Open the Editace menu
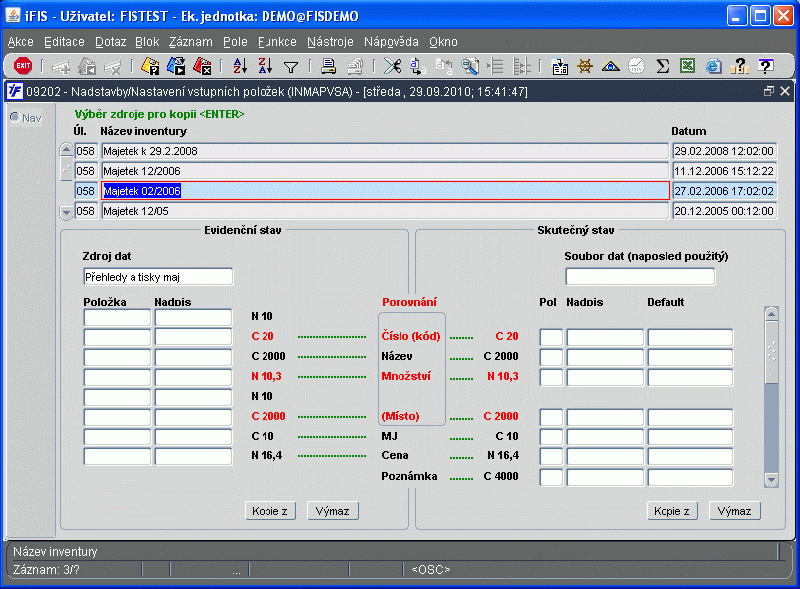 pyautogui.click(x=64, y=42)
